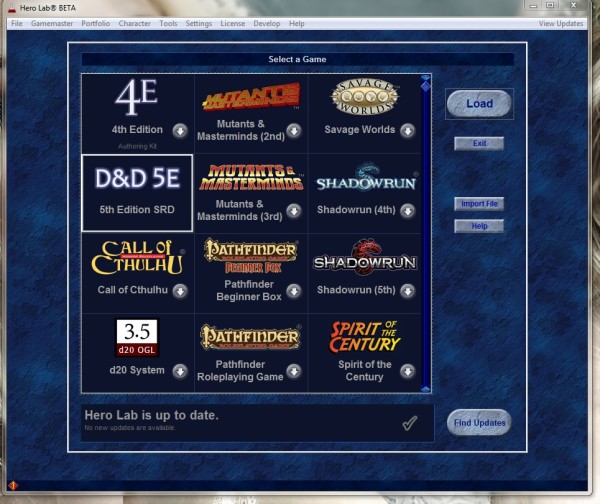Click the up-to-date checkmark icon
Viewport: 600px width, 504px height.
[410, 423]
